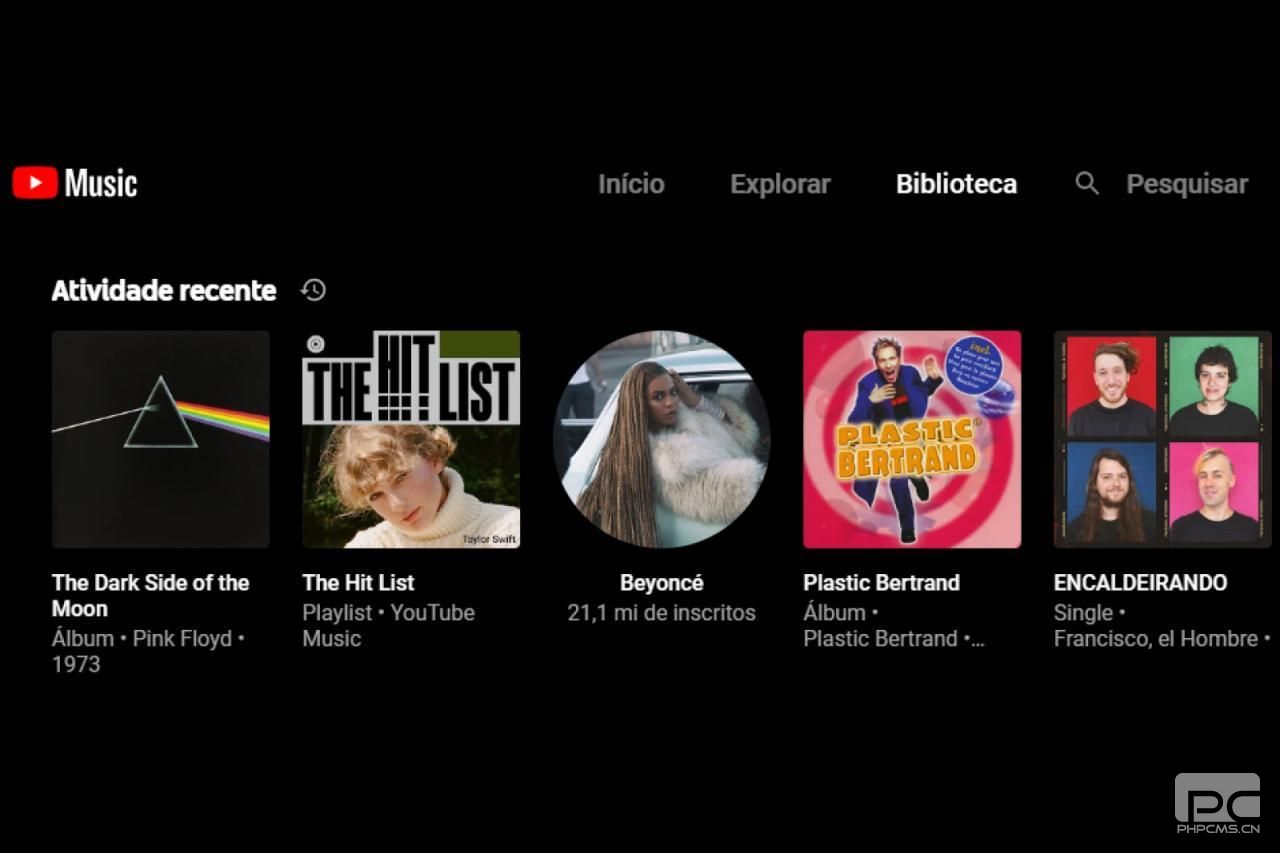
Task: Open Plastic Bertrand album cover
Action: pyautogui.click(x=912, y=439)
